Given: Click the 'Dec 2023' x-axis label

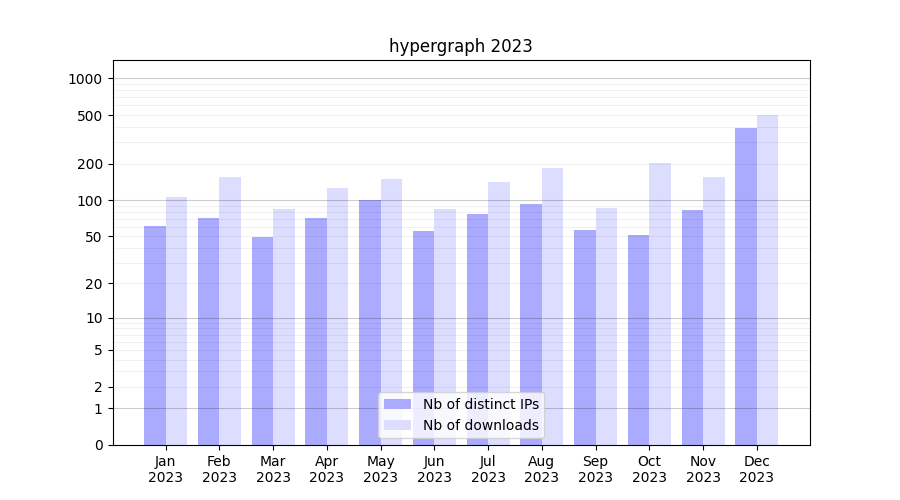Looking at the screenshot, I should pos(757,469).
